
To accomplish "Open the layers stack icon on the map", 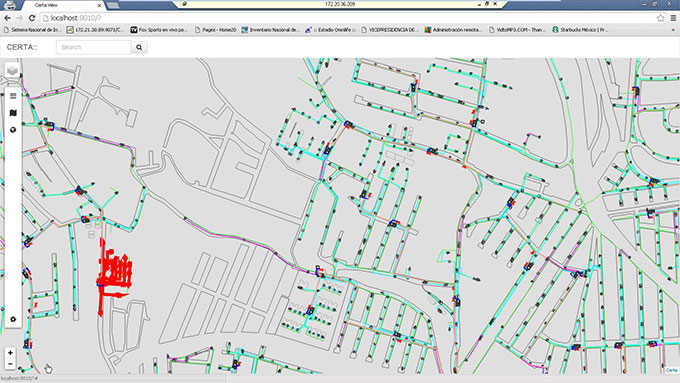I will point(12,70).
